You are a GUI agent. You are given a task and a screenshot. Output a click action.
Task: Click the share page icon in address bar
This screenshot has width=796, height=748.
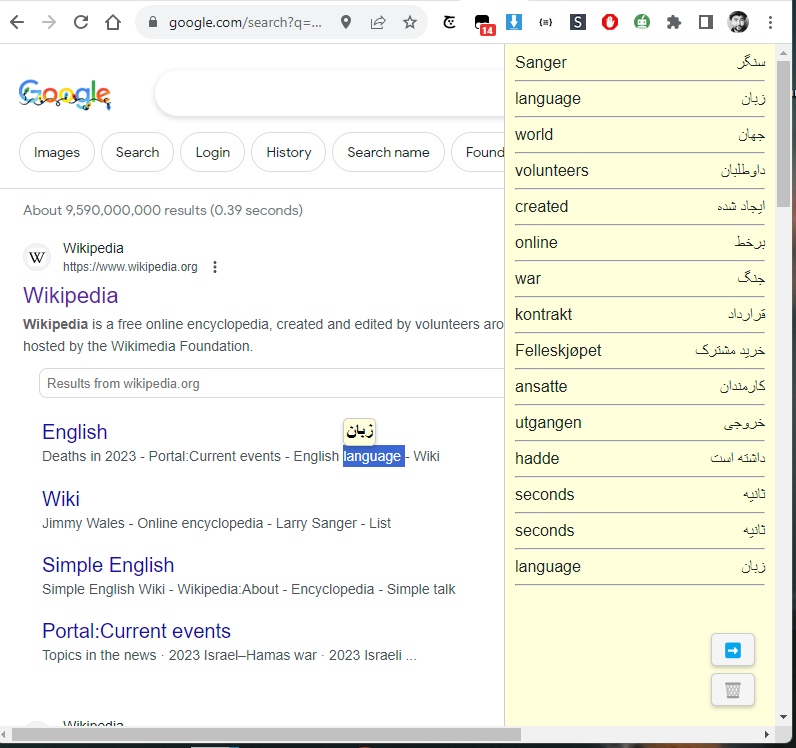point(378,22)
